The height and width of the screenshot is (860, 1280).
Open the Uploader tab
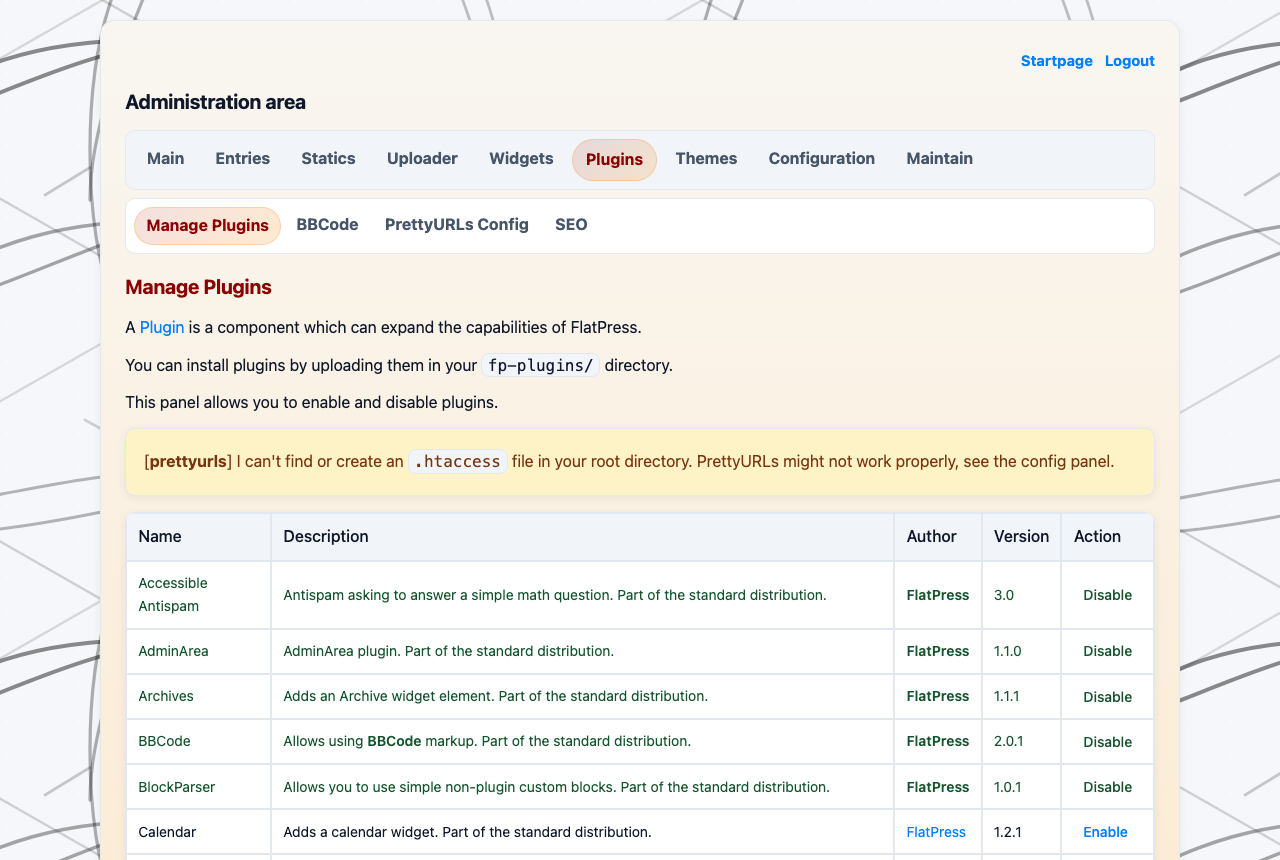point(423,159)
